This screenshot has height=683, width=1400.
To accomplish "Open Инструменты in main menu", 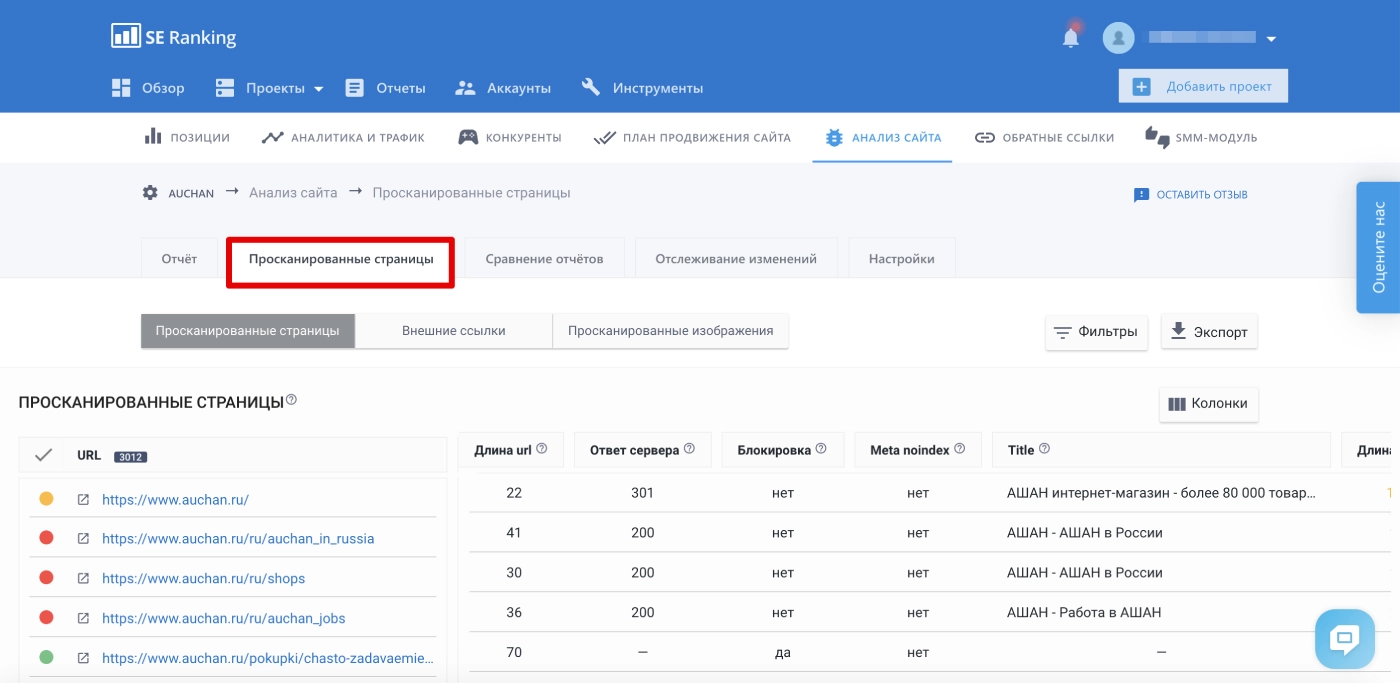I will coord(642,88).
